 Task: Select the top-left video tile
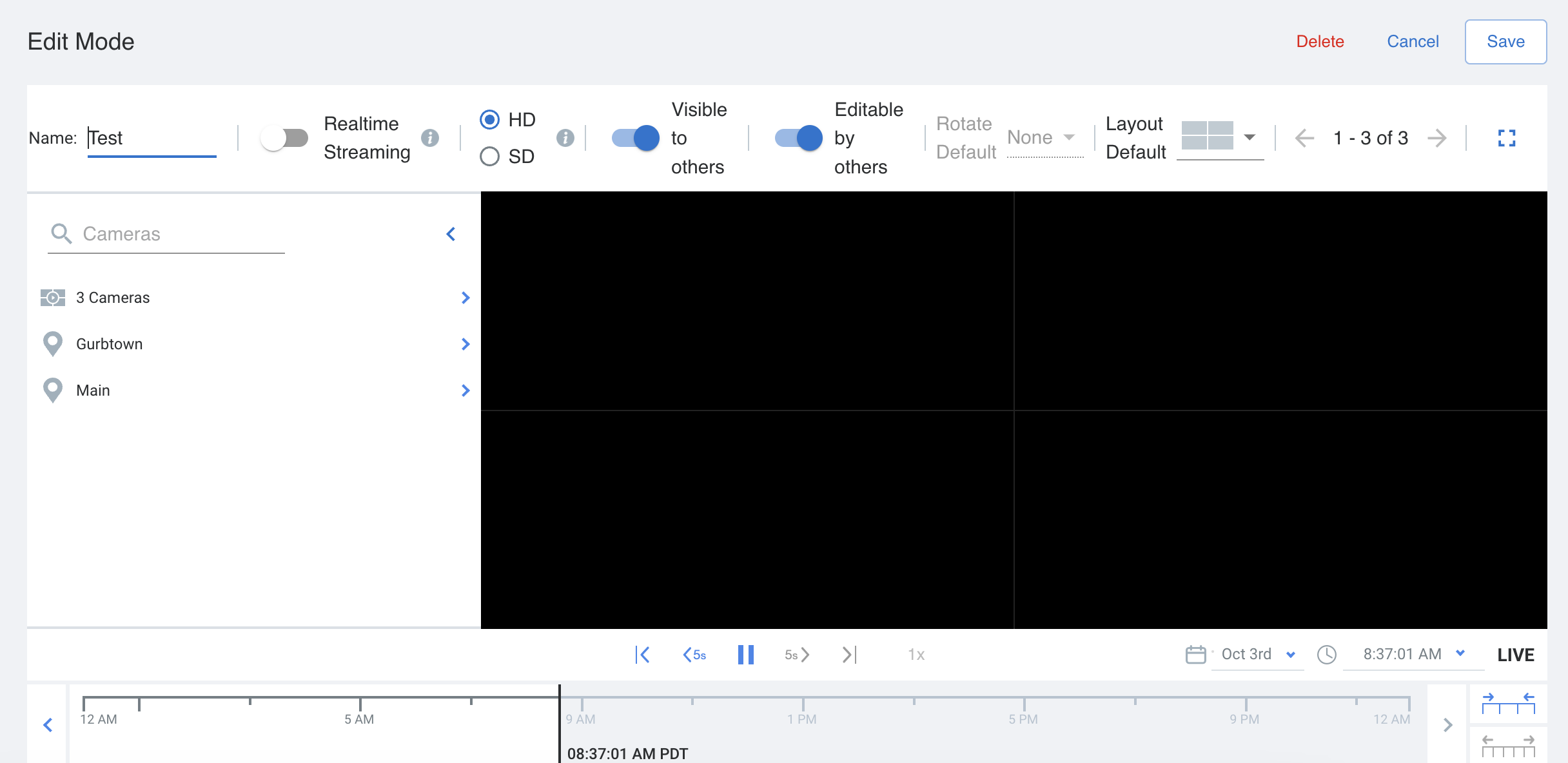tap(747, 301)
